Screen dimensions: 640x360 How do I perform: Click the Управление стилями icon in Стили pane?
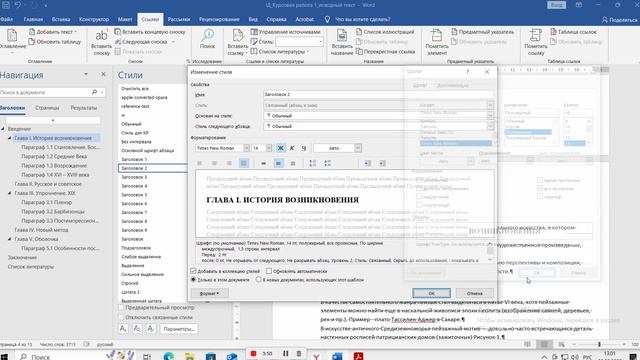151,329
